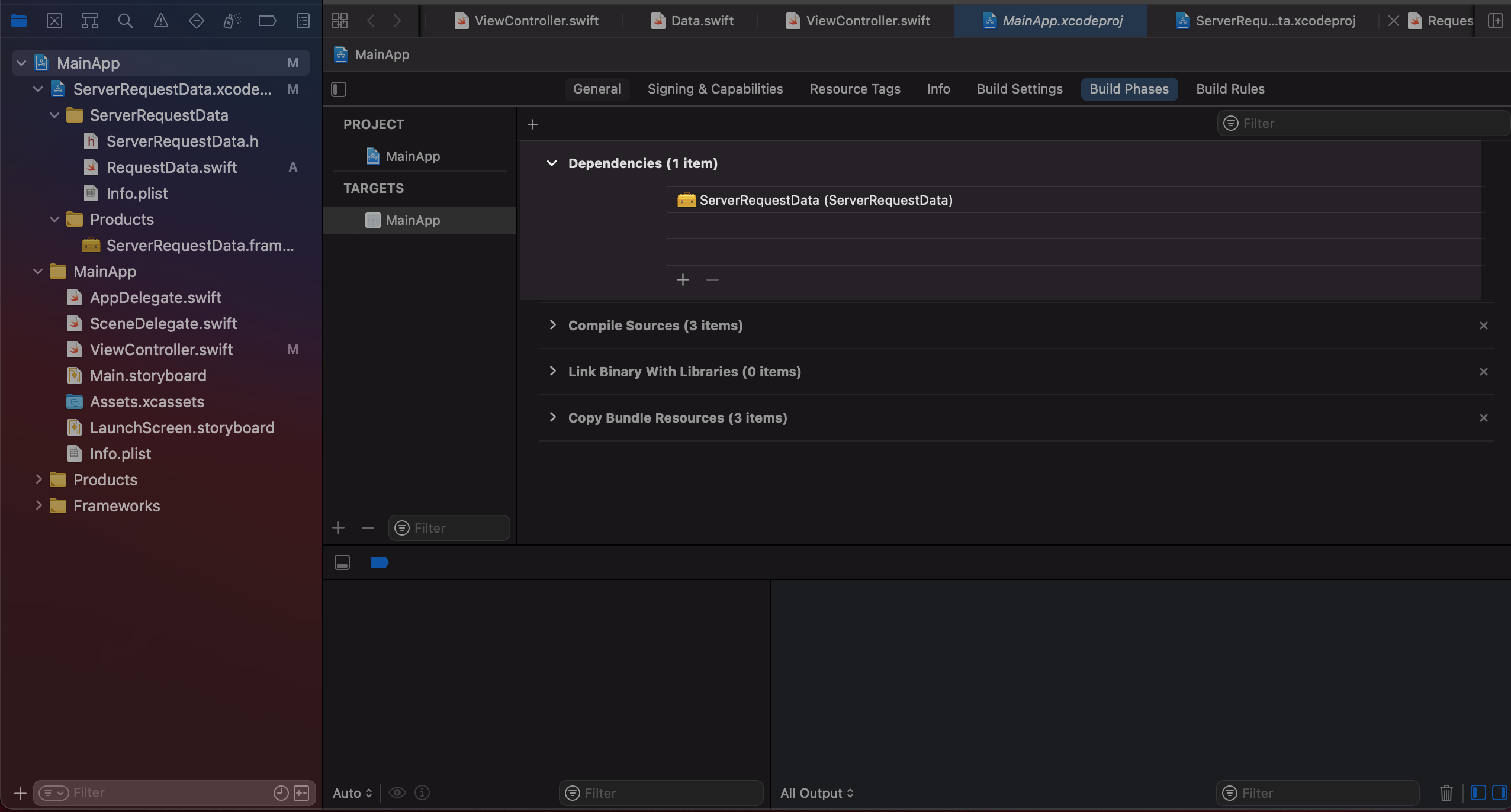Add a new build phase with the plus icon above Dependencies

tap(532, 124)
